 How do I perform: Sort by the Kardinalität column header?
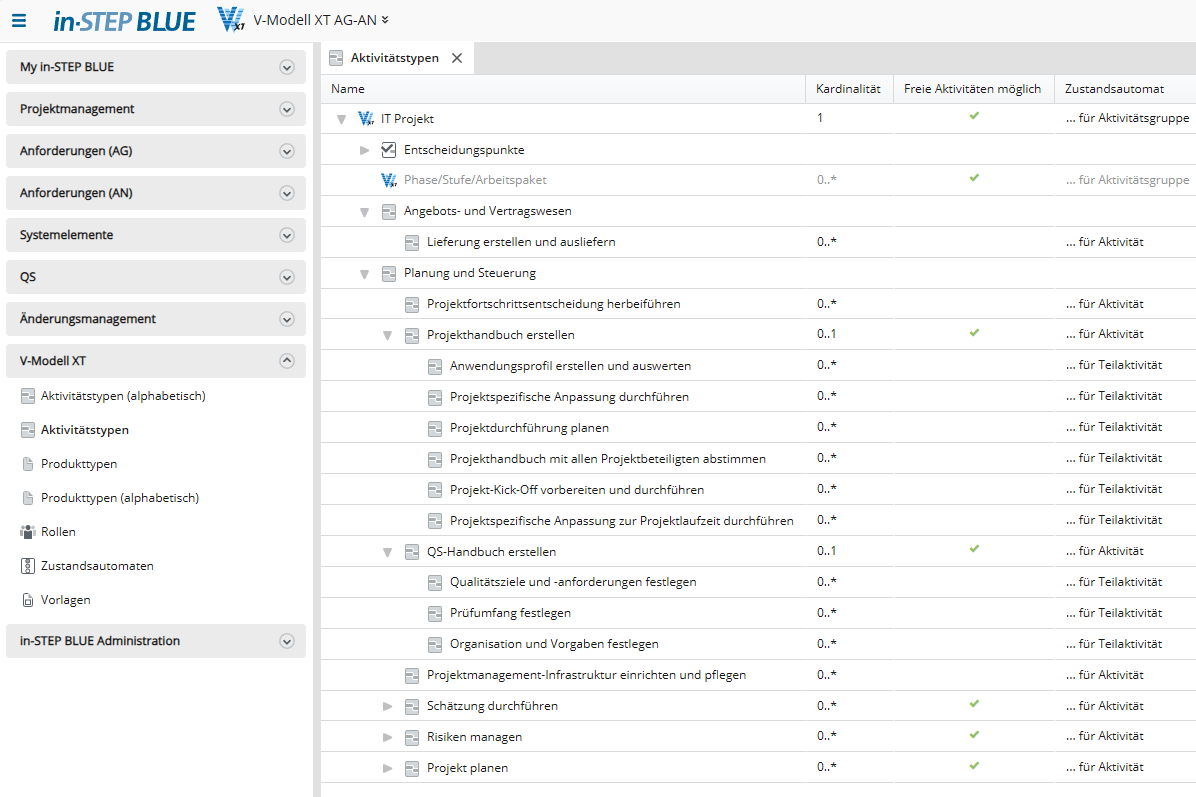(x=848, y=89)
